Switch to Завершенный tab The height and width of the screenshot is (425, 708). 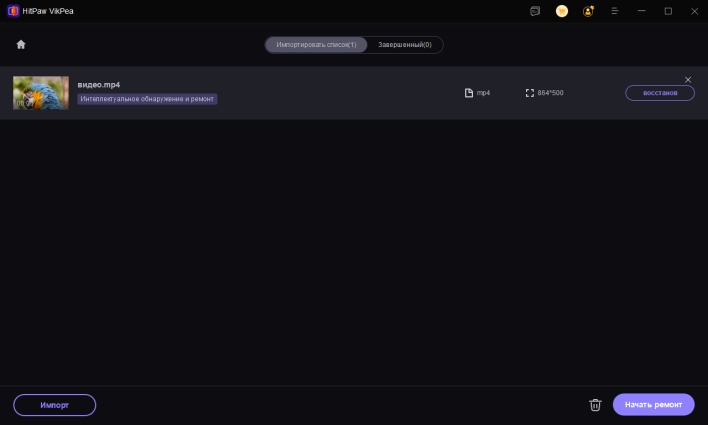[405, 45]
